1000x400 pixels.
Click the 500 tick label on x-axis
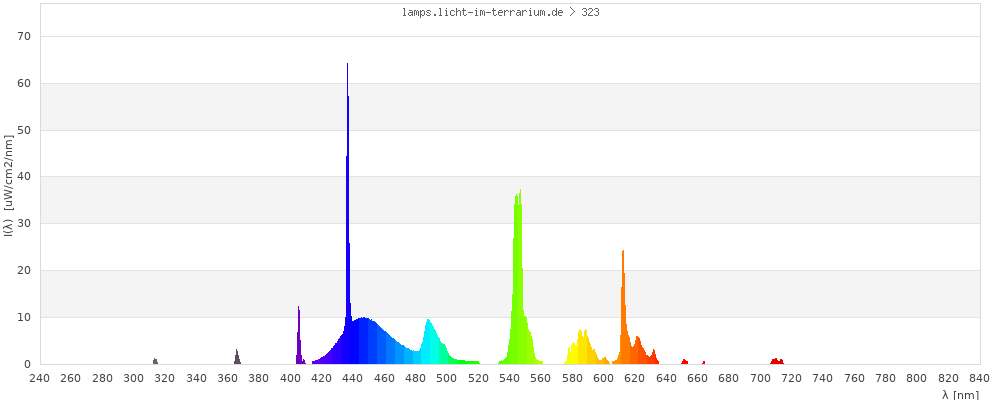point(447,378)
